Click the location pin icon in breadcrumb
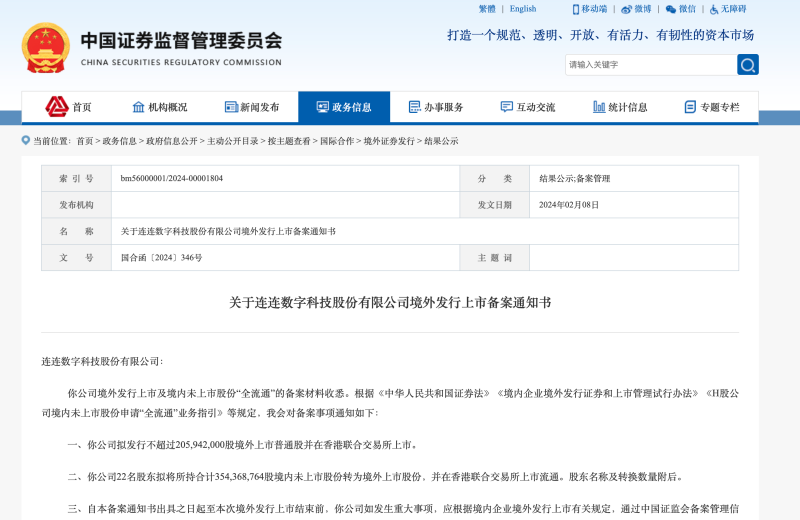This screenshot has height=520, width=800. point(26,141)
